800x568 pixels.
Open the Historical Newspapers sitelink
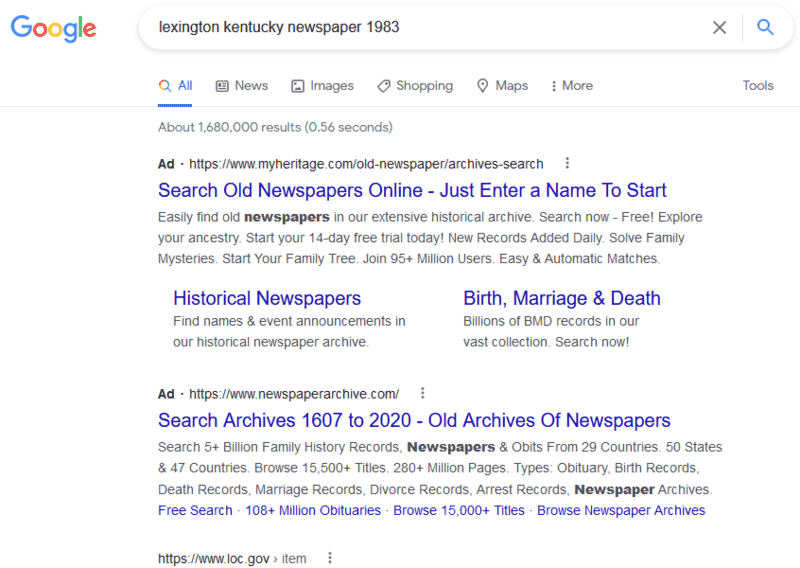(x=267, y=298)
